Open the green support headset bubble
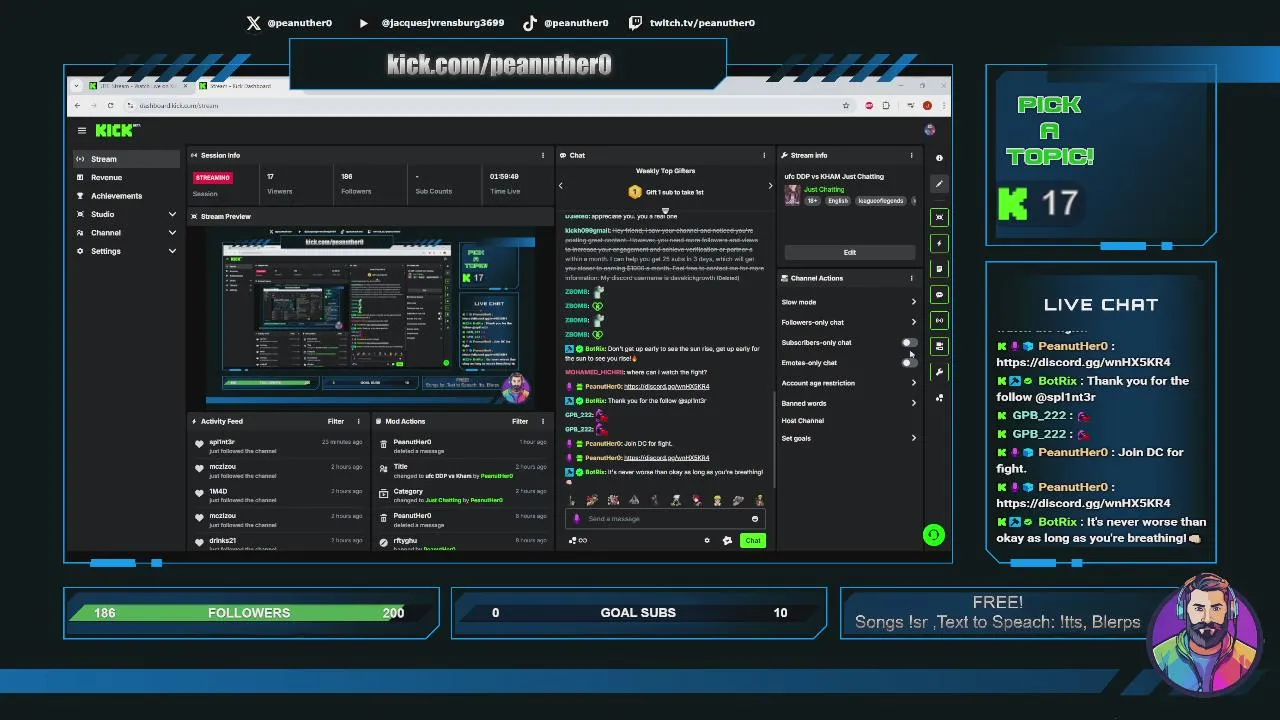Viewport: 1280px width, 720px height. tap(933, 535)
